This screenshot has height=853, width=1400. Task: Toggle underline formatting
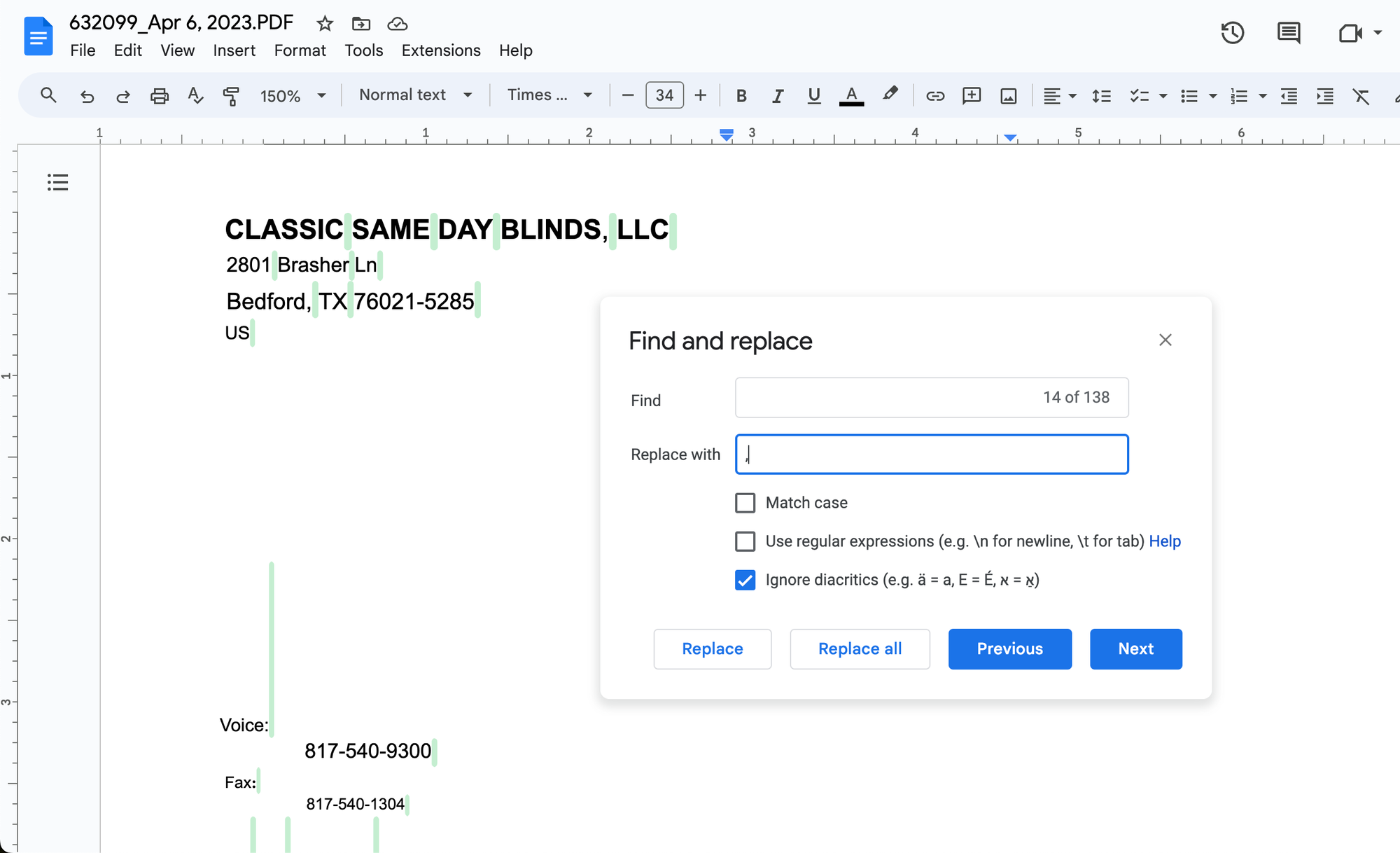pos(813,96)
